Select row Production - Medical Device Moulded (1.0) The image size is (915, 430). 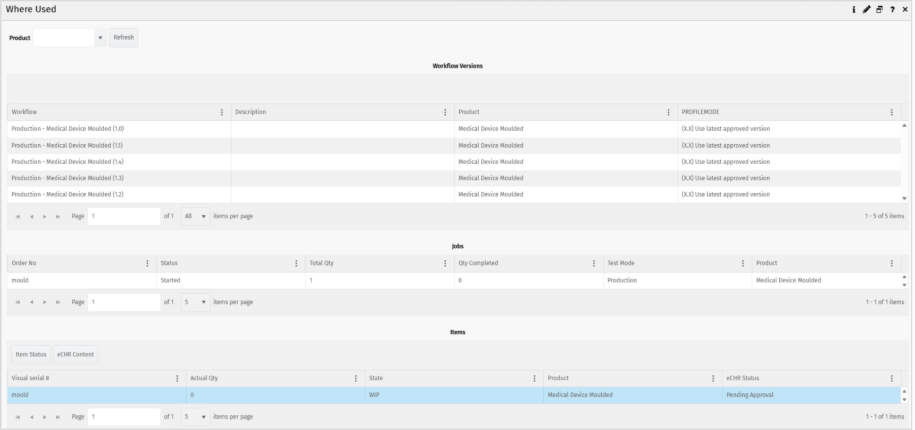[454, 129]
